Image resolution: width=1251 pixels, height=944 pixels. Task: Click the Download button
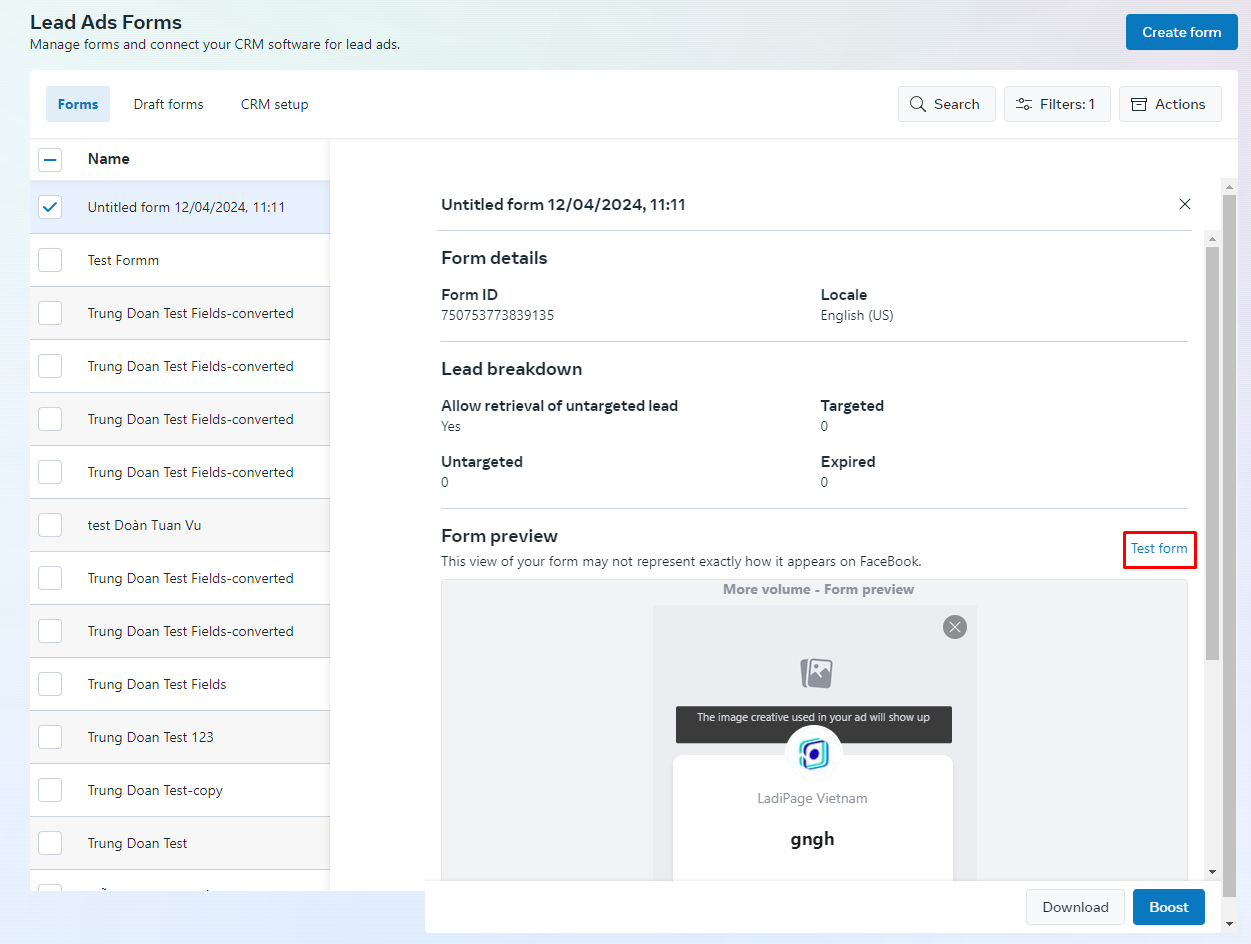(1075, 907)
